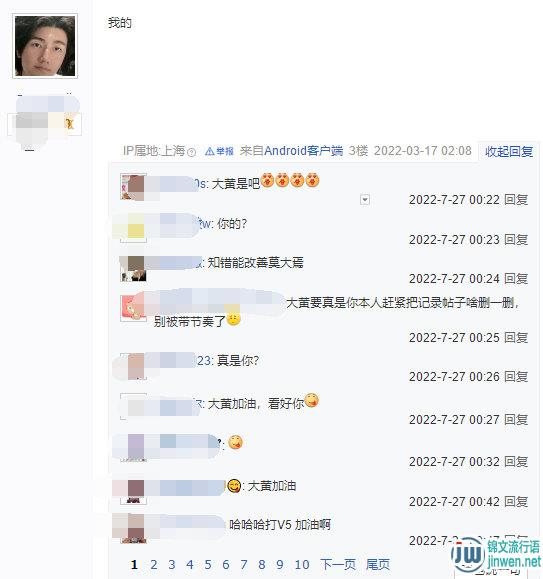Jump to page 10 of replies

302,564
